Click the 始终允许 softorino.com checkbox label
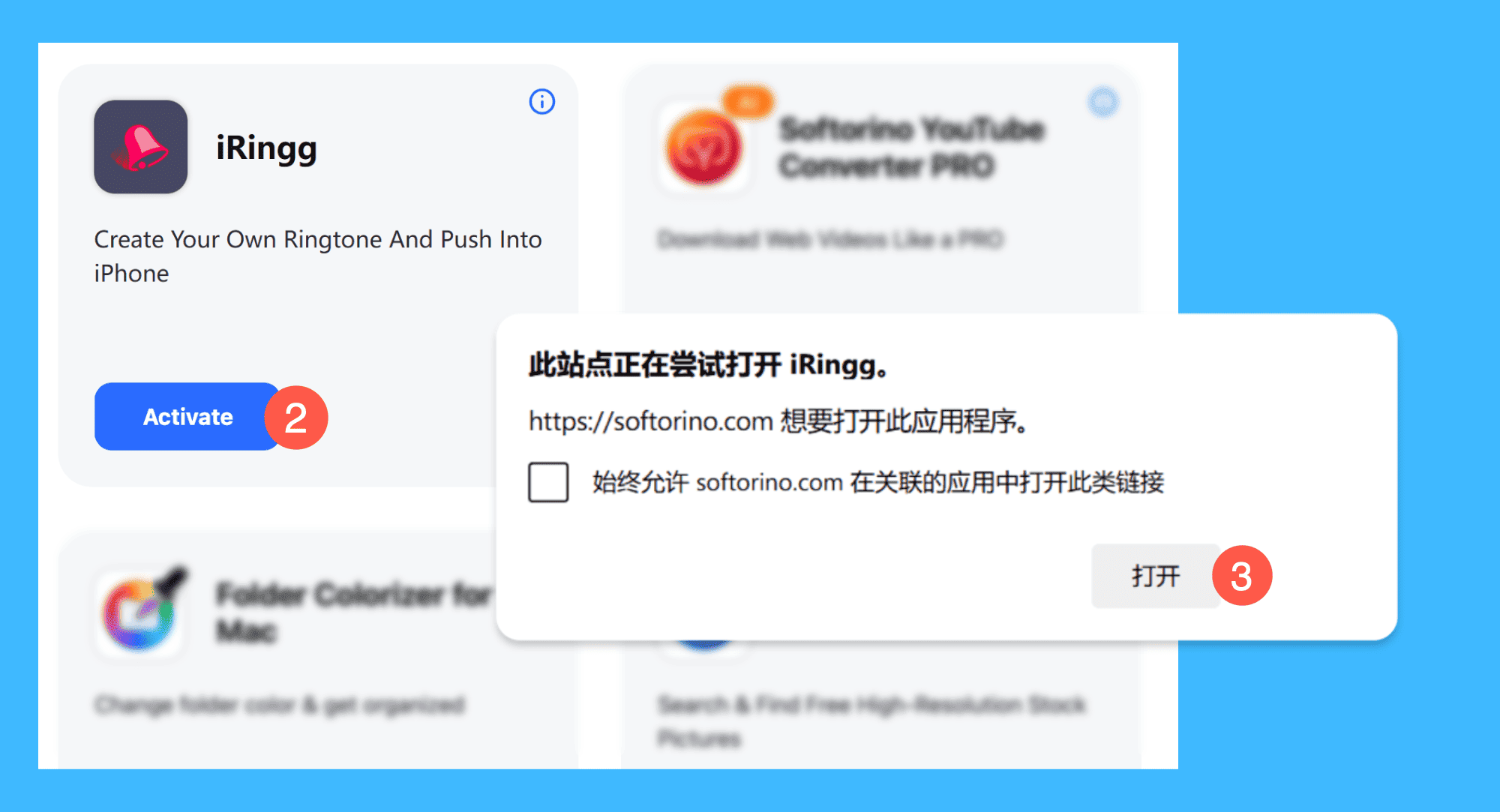This screenshot has height=812, width=1500. pos(877,482)
